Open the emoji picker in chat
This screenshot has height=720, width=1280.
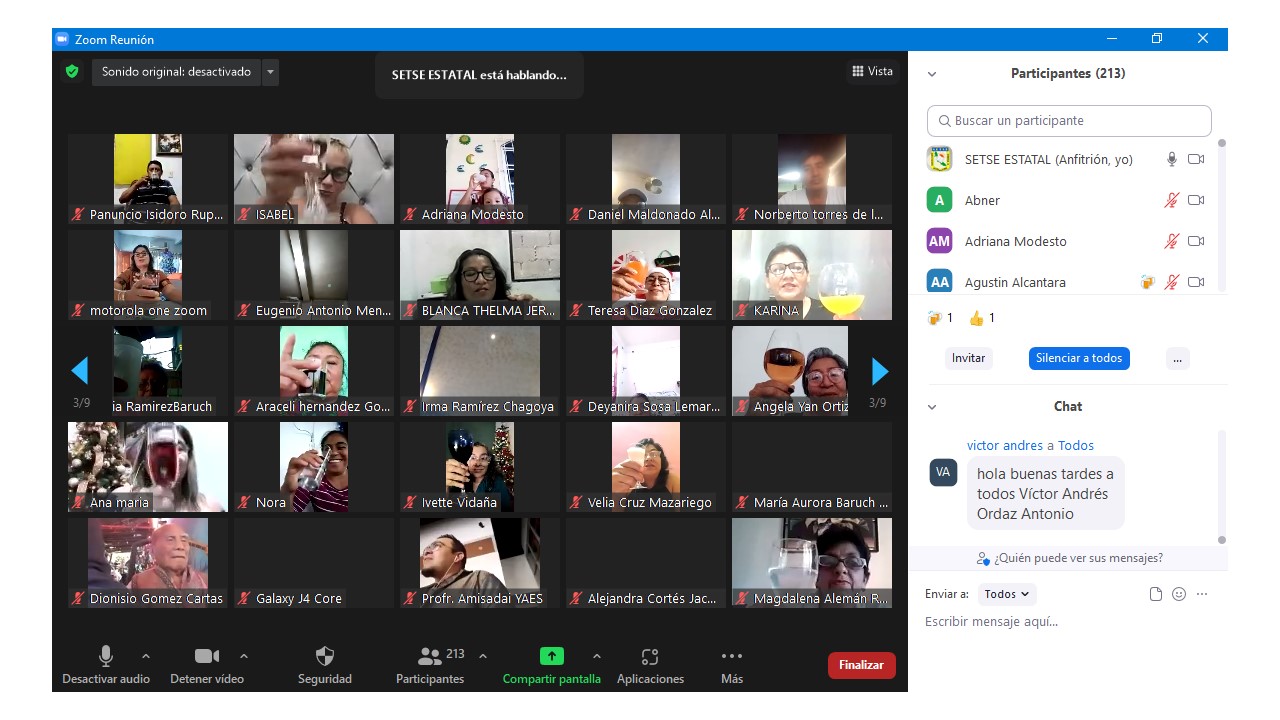coord(1179,594)
